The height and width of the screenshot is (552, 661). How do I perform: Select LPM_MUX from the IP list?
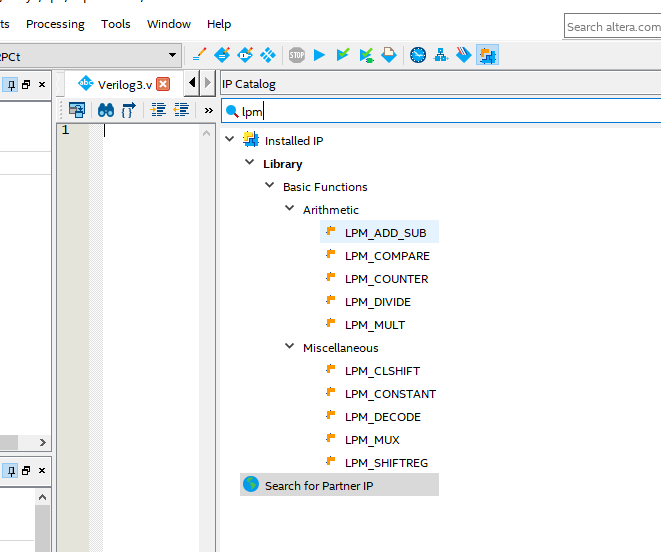[372, 440]
